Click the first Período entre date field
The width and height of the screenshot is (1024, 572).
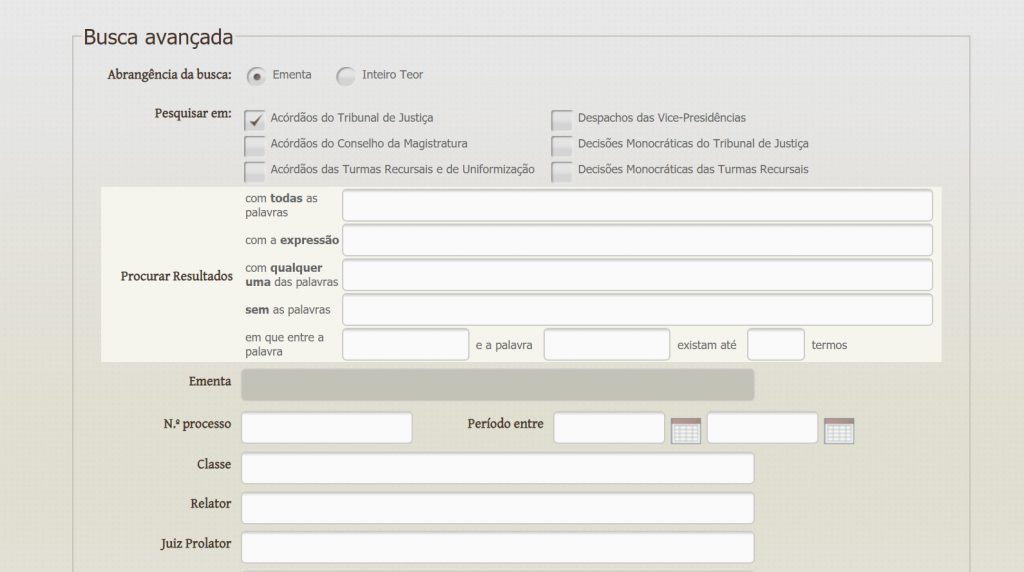[609, 428]
